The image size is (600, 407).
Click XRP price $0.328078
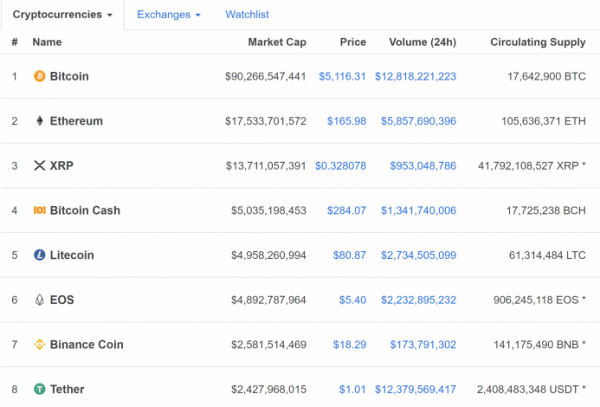coord(341,166)
